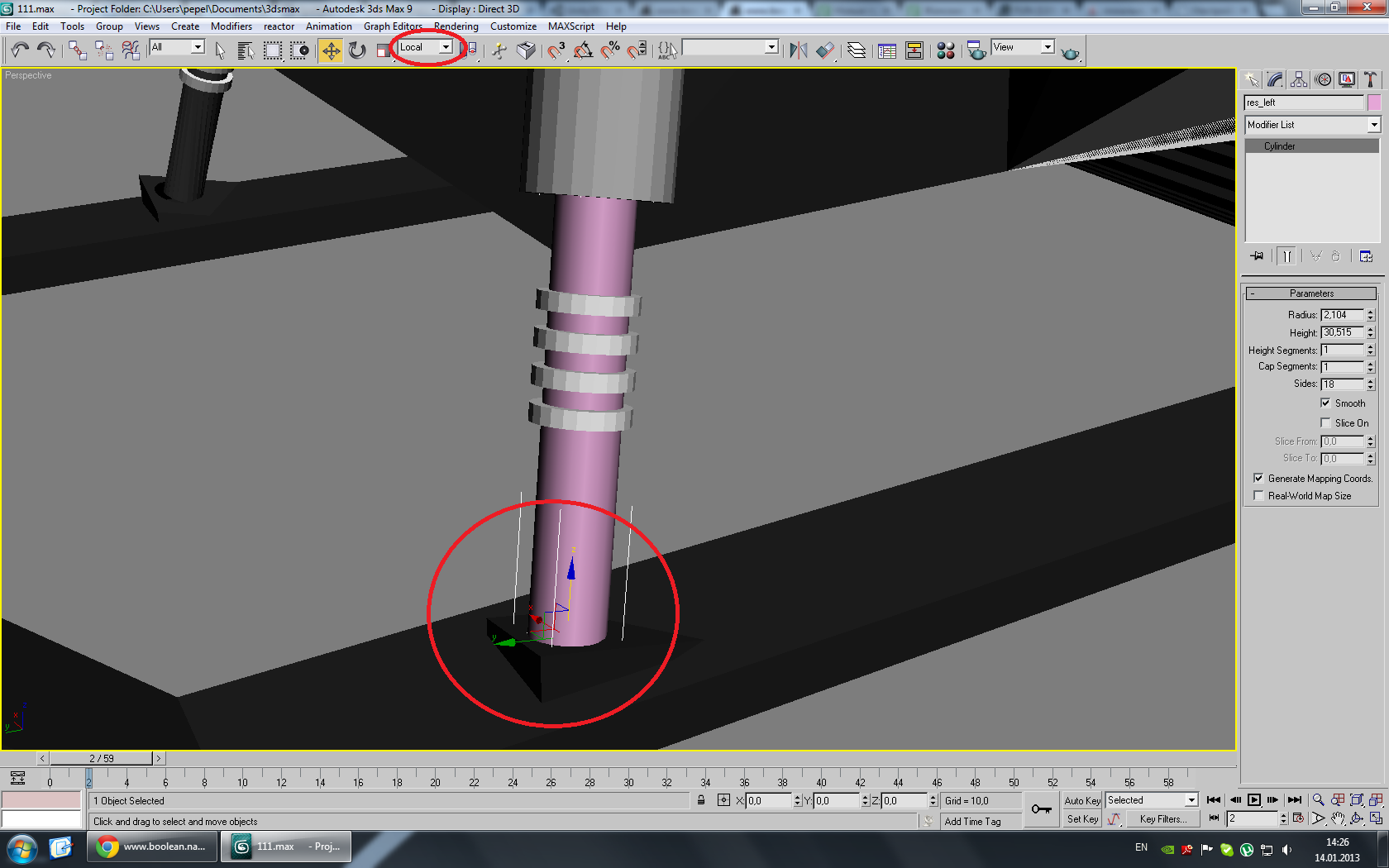Open the Curve Editor
This screenshot has height=868, width=1389.
pos(887,51)
